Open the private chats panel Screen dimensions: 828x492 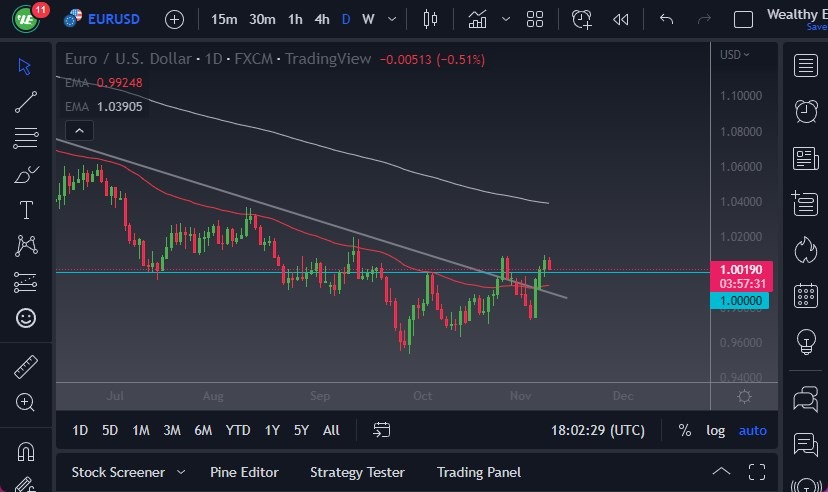point(805,444)
